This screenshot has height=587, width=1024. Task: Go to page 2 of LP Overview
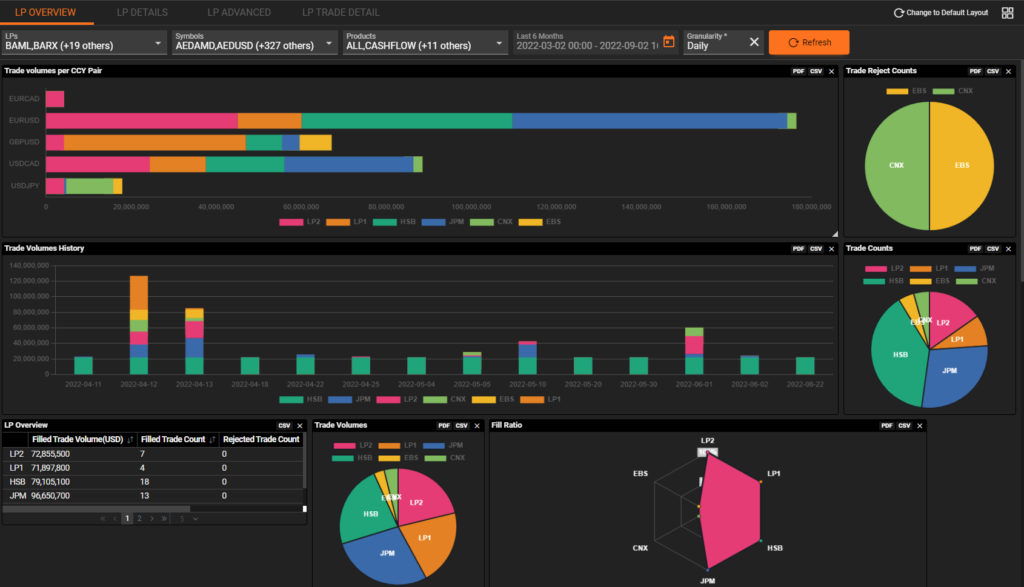pyautogui.click(x=139, y=518)
